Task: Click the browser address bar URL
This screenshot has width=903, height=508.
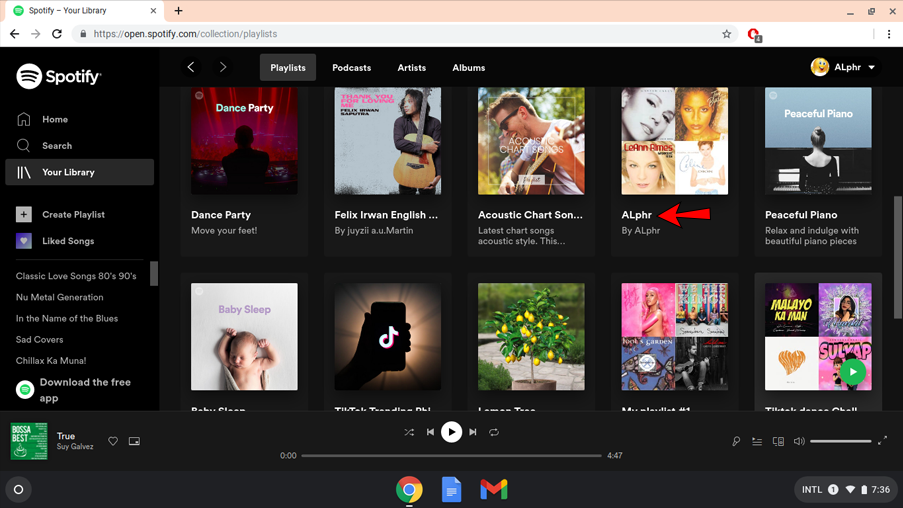Action: [185, 34]
